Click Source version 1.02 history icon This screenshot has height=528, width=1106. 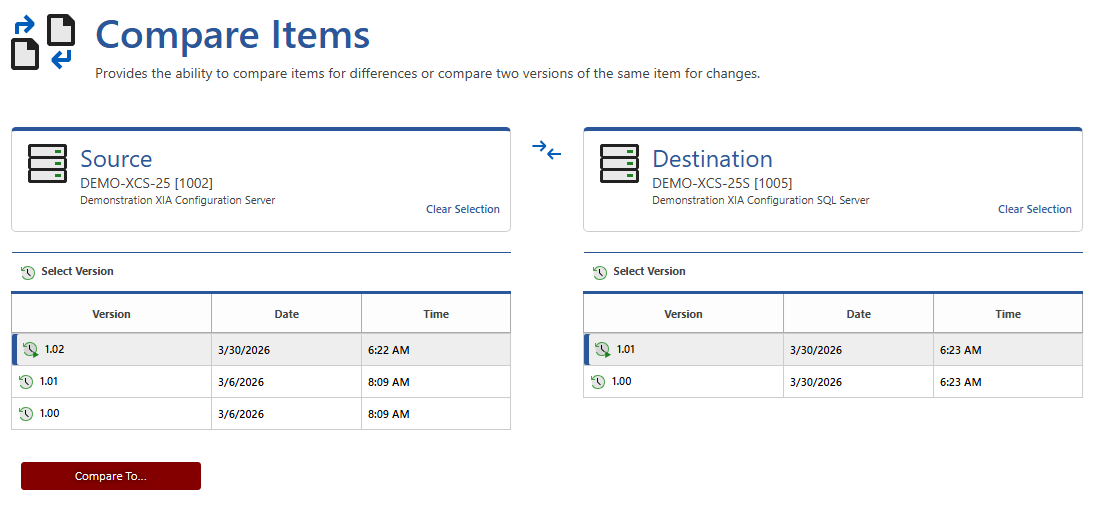click(x=31, y=350)
